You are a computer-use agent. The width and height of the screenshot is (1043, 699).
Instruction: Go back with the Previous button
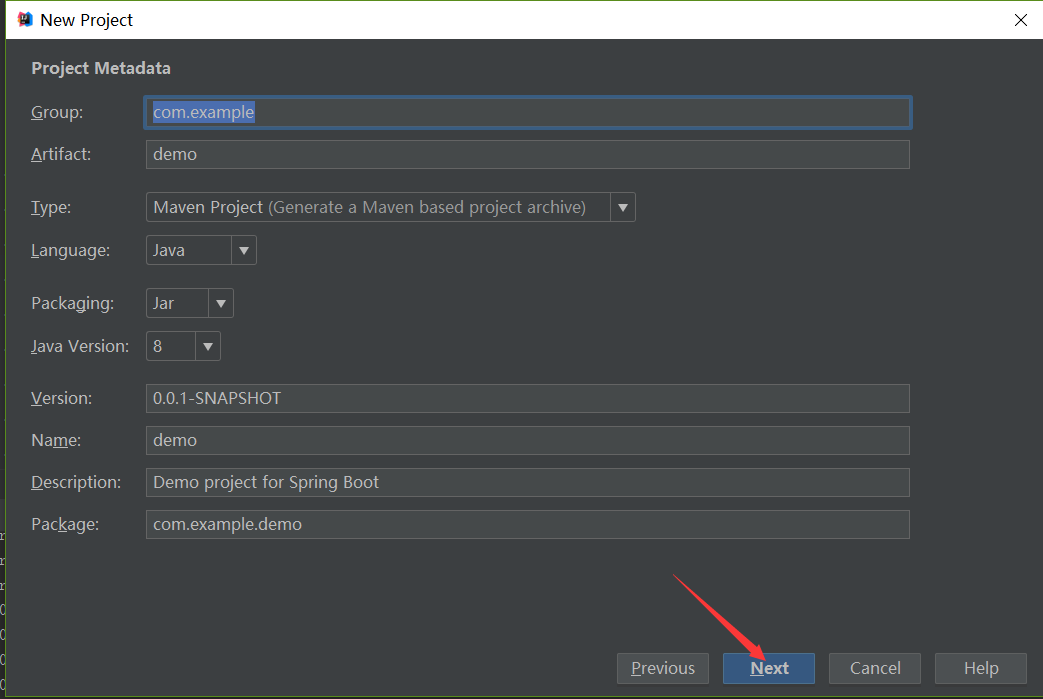[x=663, y=668]
